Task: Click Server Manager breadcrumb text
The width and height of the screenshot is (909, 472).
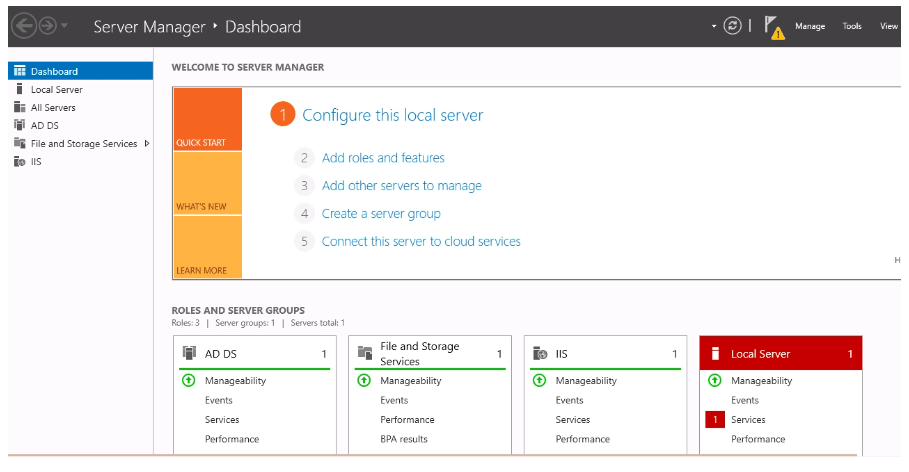Action: [150, 27]
